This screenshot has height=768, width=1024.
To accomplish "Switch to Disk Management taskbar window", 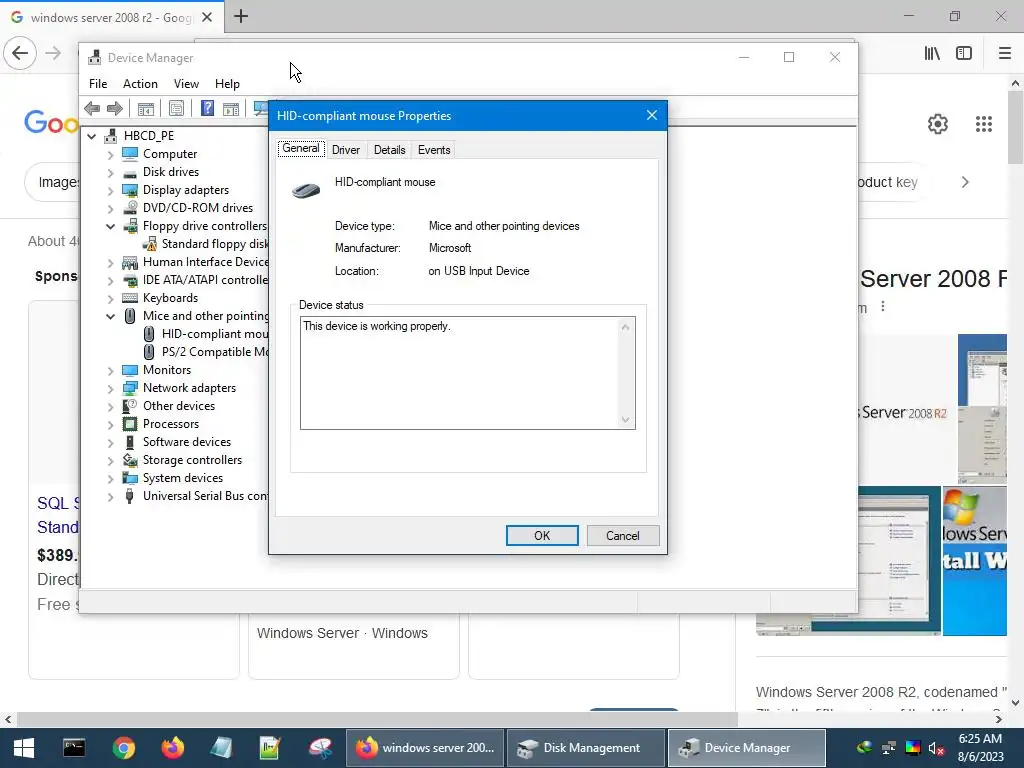I will point(585,748).
